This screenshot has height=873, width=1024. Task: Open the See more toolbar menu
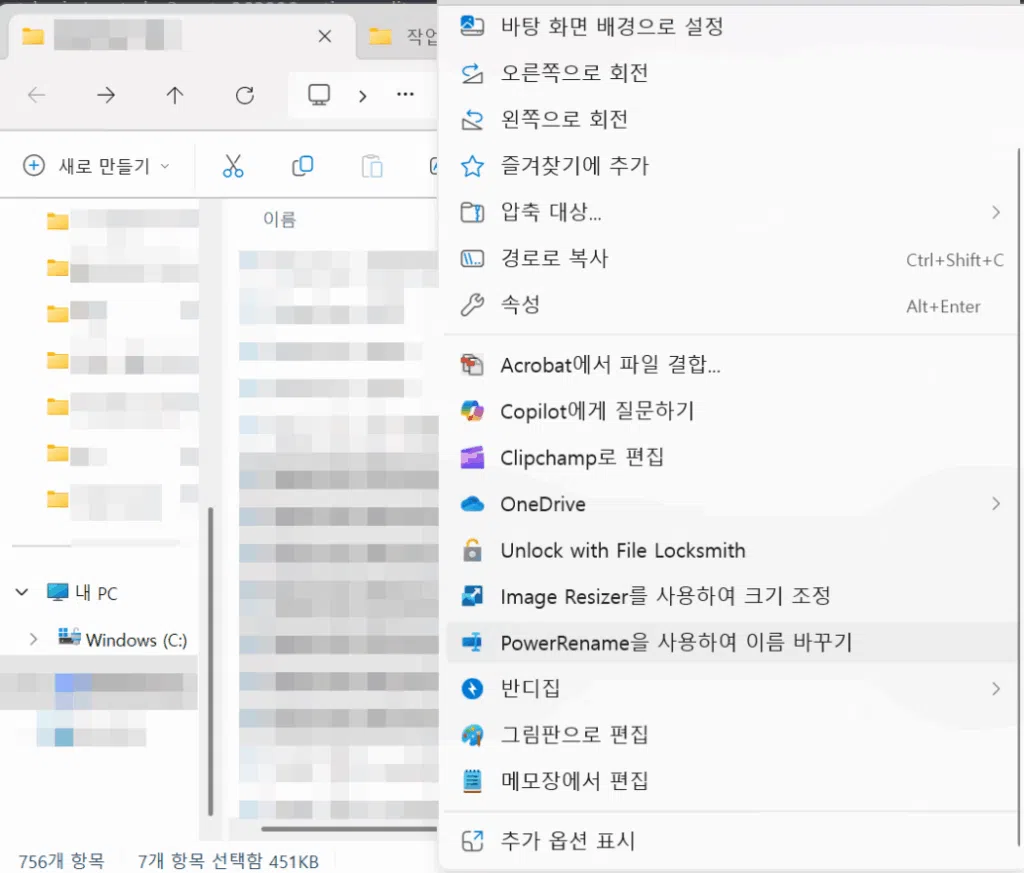click(x=405, y=95)
